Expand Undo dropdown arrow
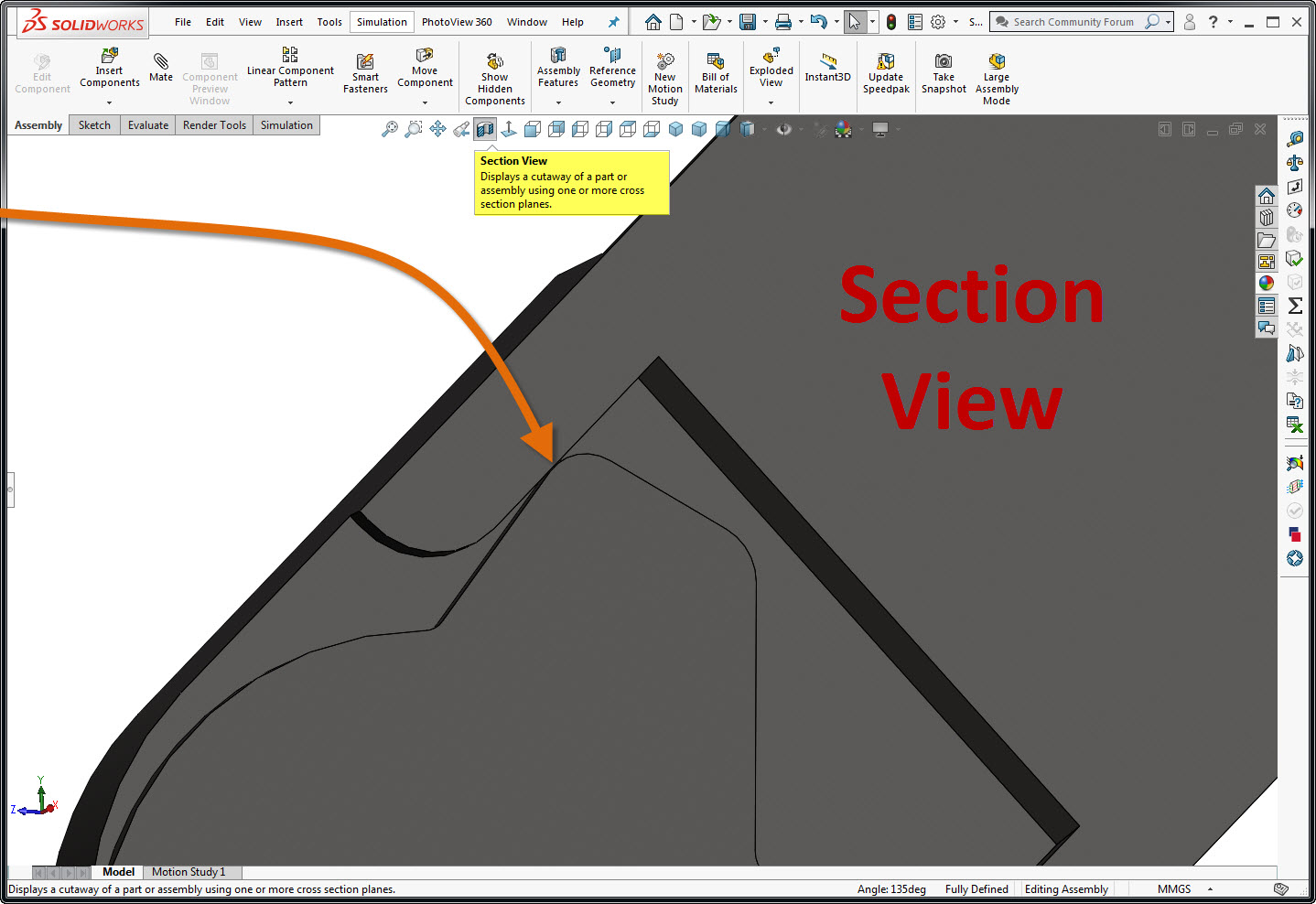The width and height of the screenshot is (1316, 904). (x=836, y=22)
